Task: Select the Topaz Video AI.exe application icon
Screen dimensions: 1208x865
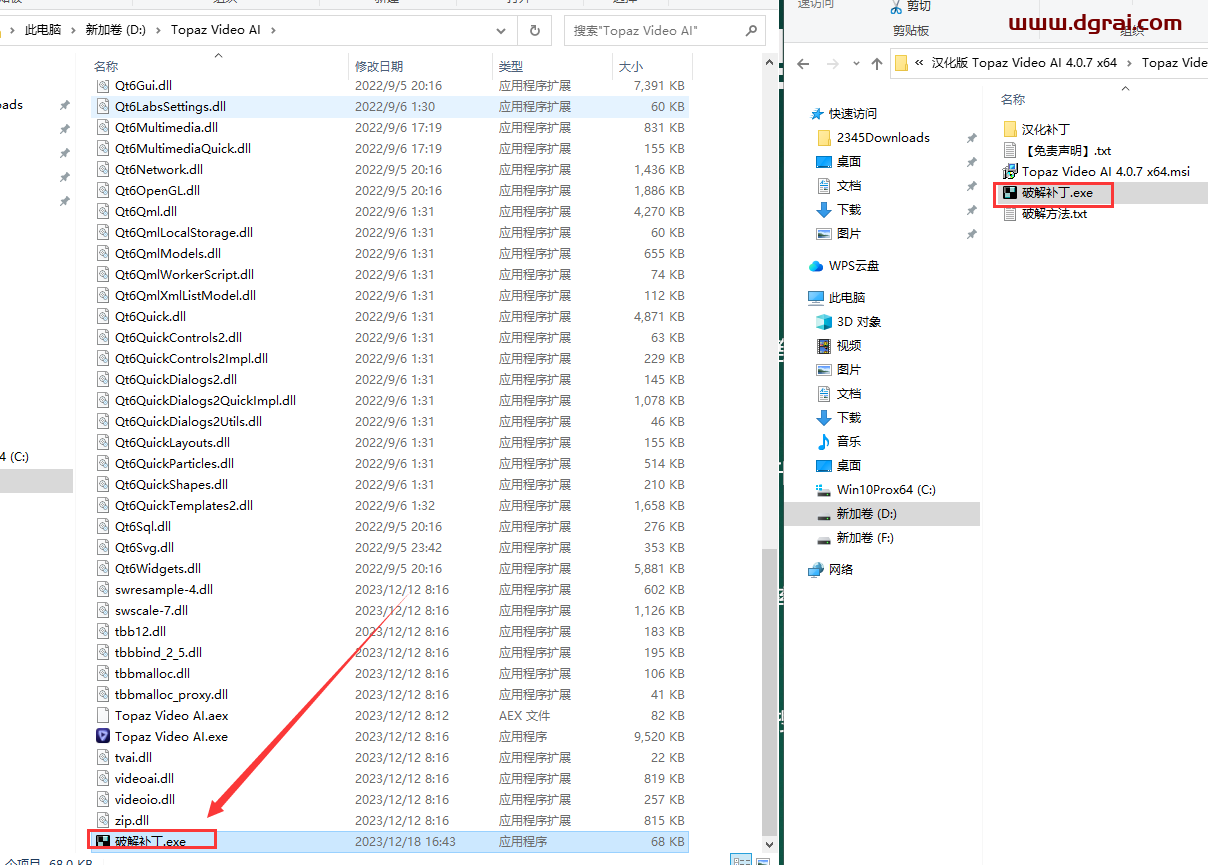Action: pyautogui.click(x=103, y=736)
